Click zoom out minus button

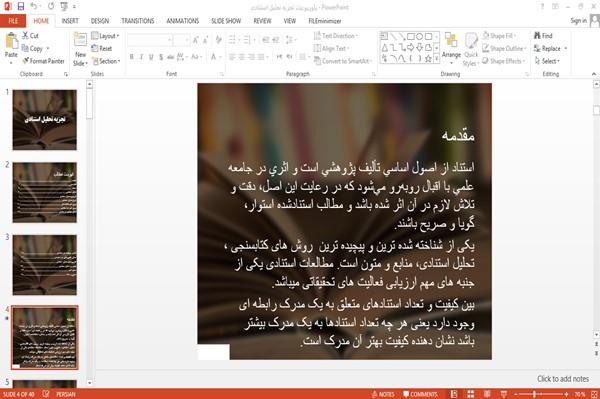click(516, 394)
